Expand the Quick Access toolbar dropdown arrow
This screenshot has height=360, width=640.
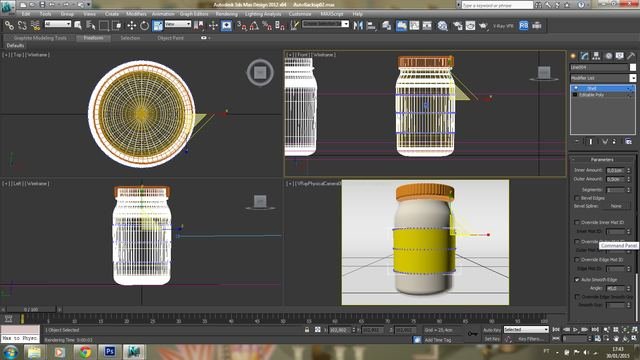pos(89,5)
